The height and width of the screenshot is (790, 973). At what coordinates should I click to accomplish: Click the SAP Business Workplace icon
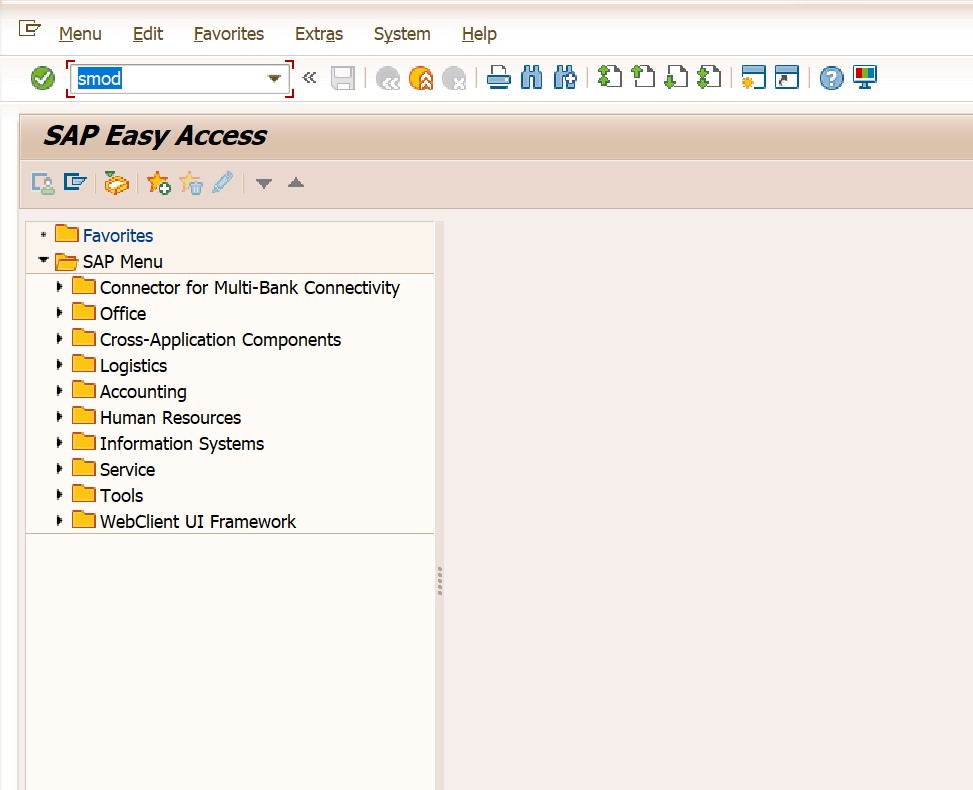[117, 183]
